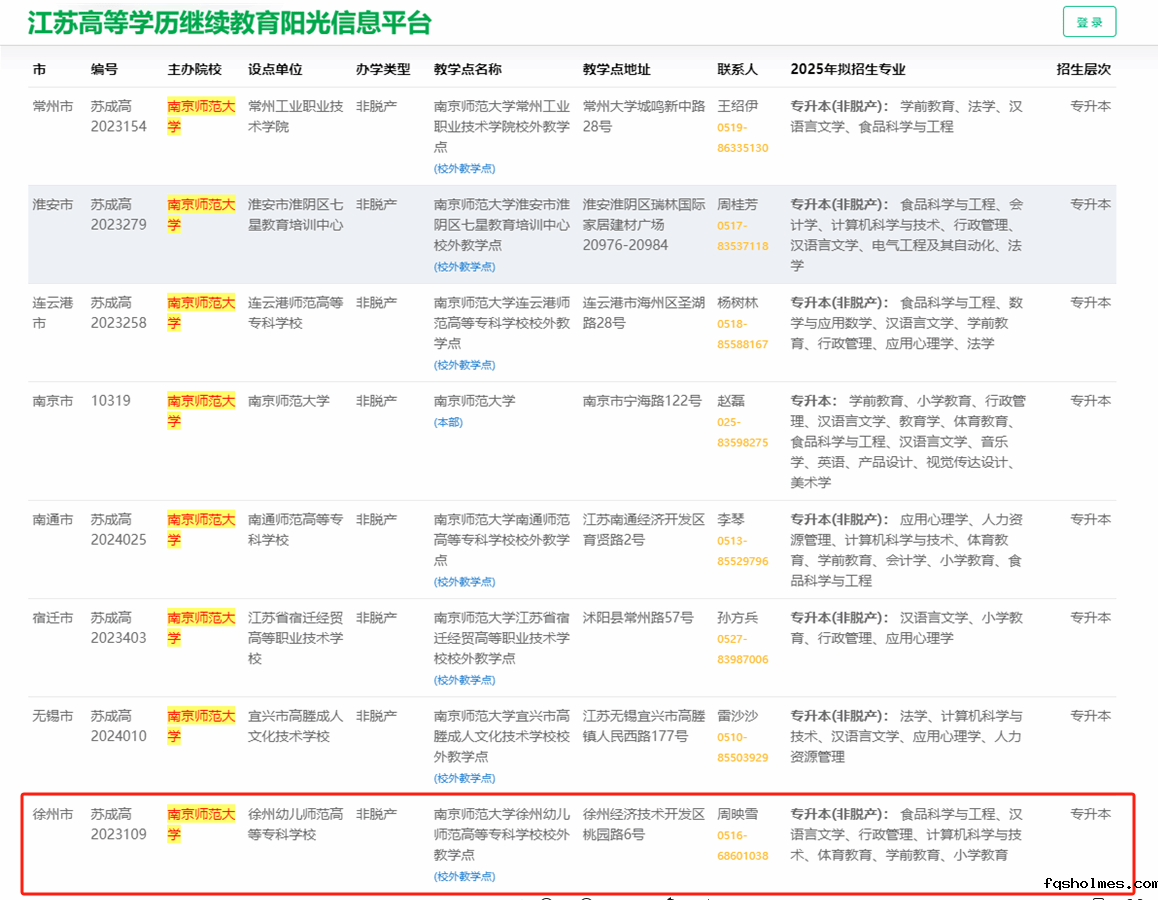Click phone number 0516-68601038 for 周映雪

pos(742,846)
